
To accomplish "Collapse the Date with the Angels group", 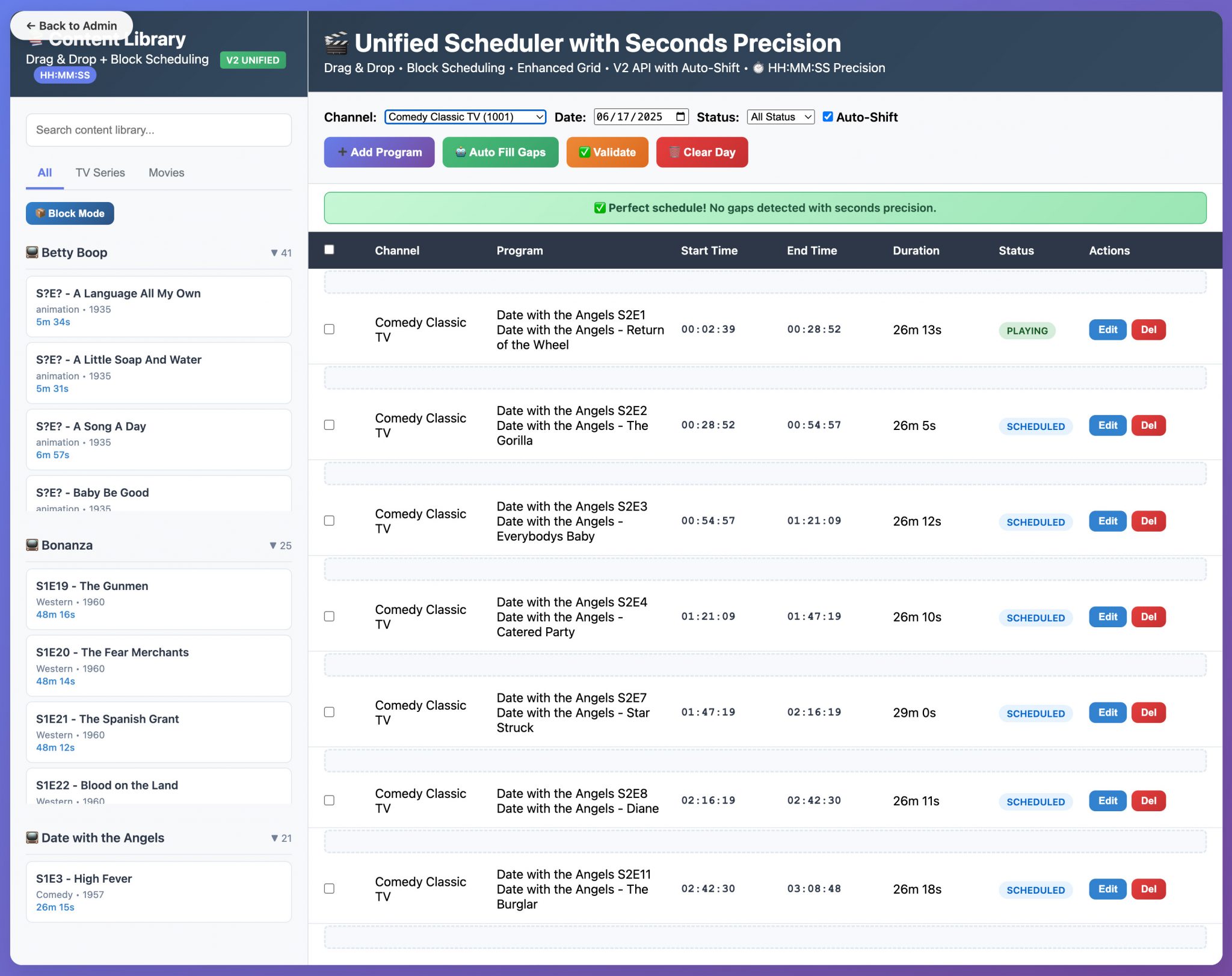I will click(x=274, y=838).
